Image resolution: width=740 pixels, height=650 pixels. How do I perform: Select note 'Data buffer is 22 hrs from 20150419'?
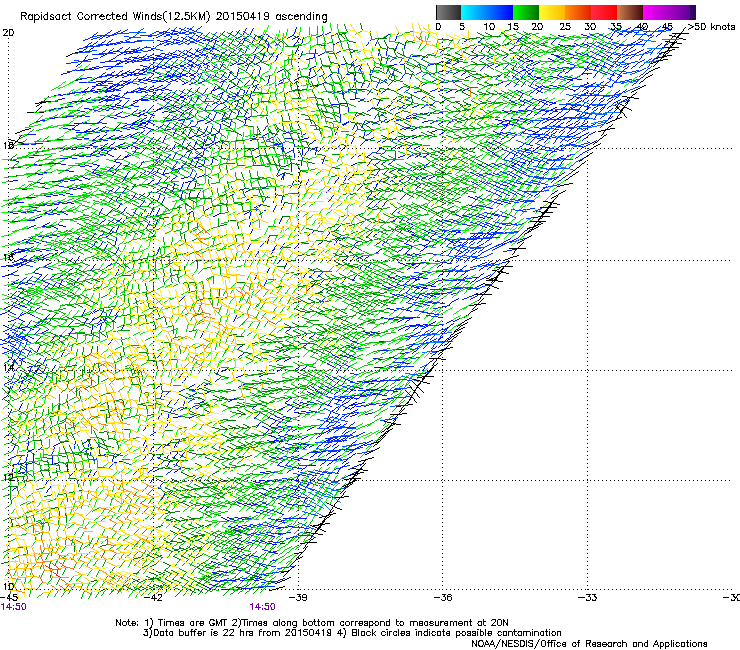pyautogui.click(x=243, y=633)
